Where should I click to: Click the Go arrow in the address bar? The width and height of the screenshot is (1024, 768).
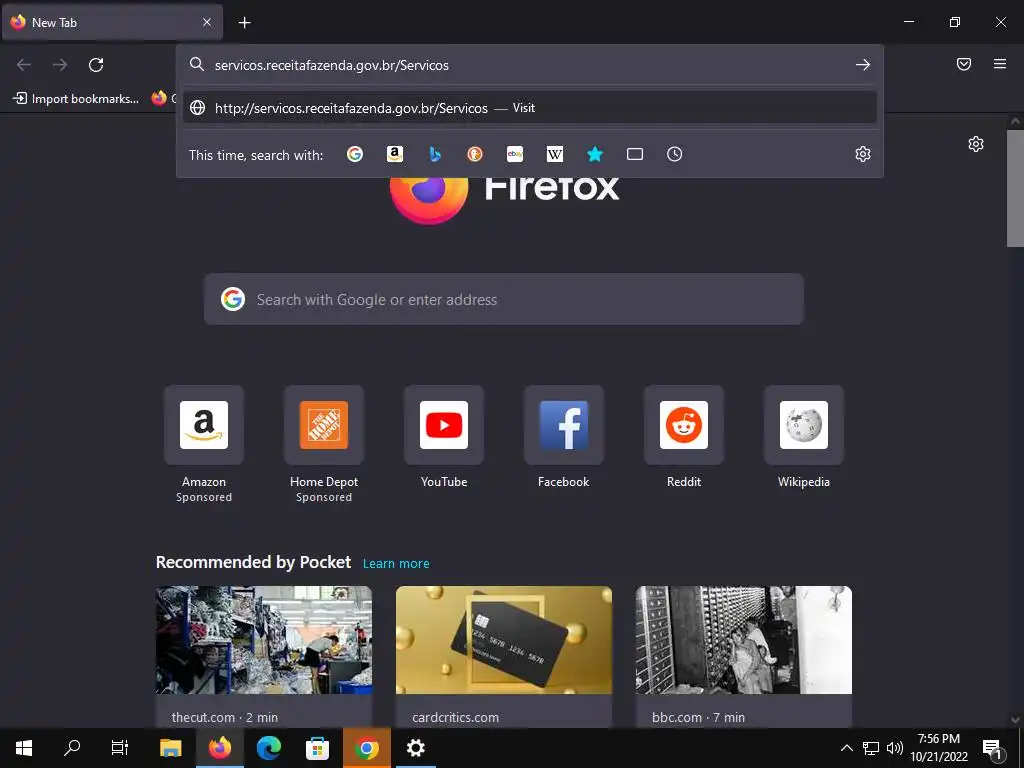863,65
